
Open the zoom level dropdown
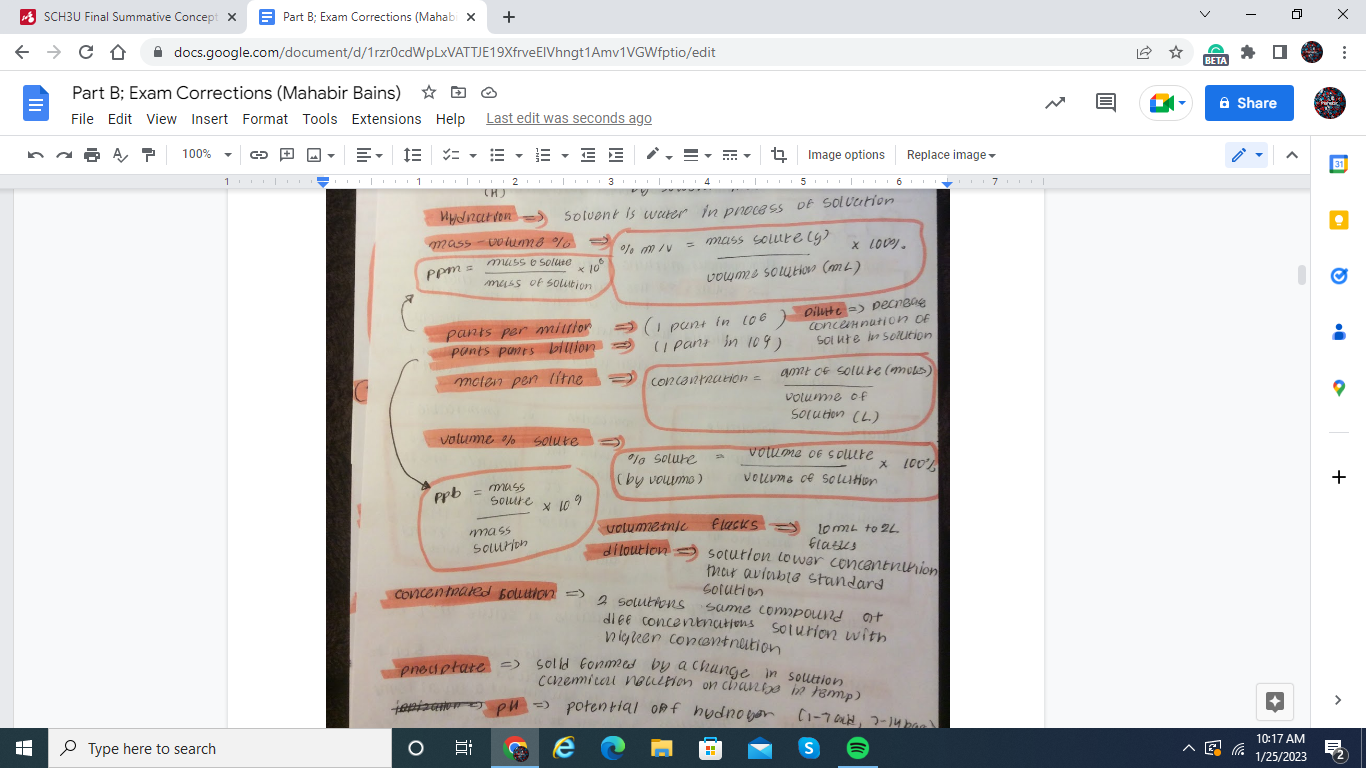(205, 154)
